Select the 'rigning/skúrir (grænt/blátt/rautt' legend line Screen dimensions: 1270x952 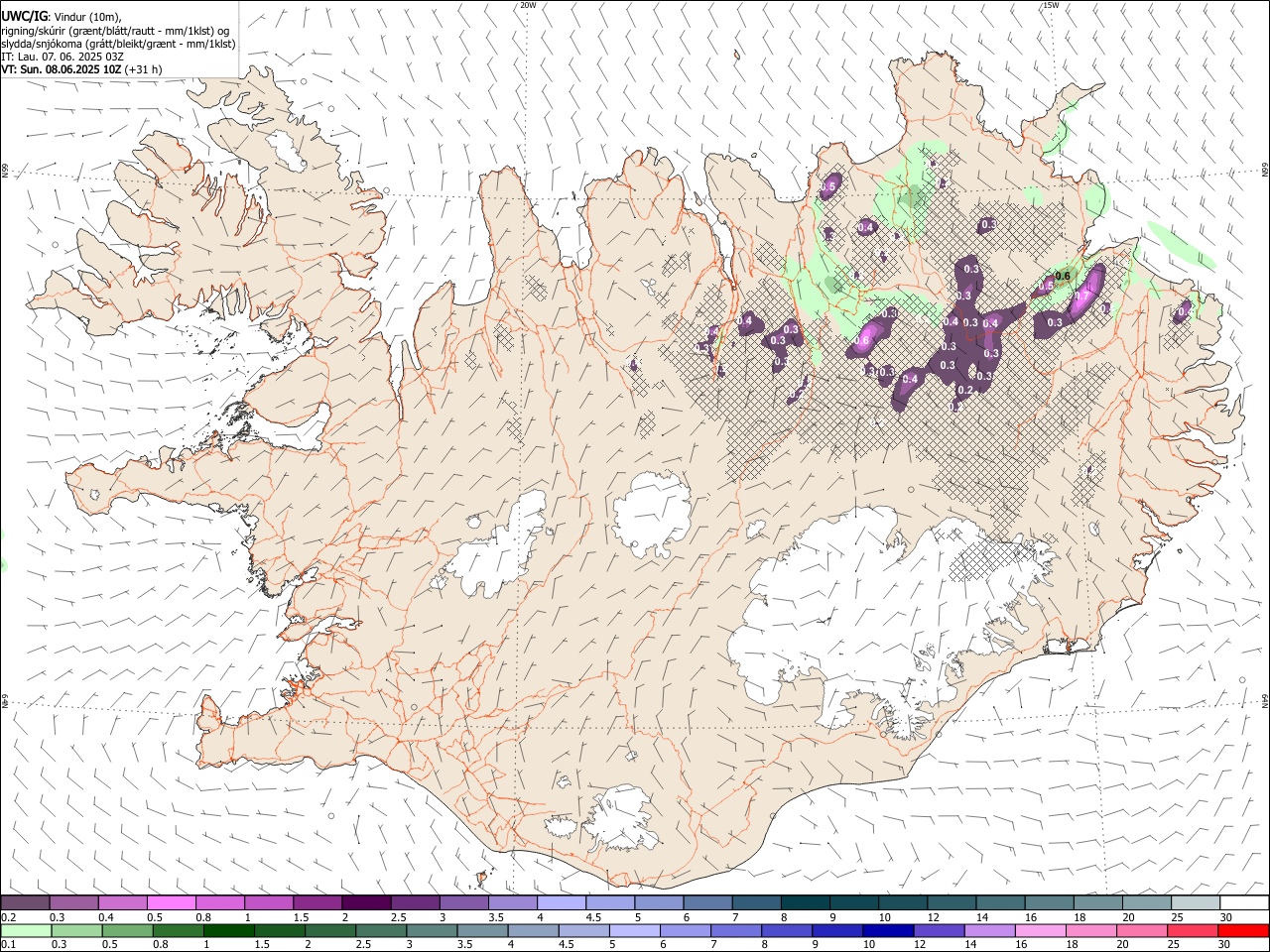click(117, 31)
